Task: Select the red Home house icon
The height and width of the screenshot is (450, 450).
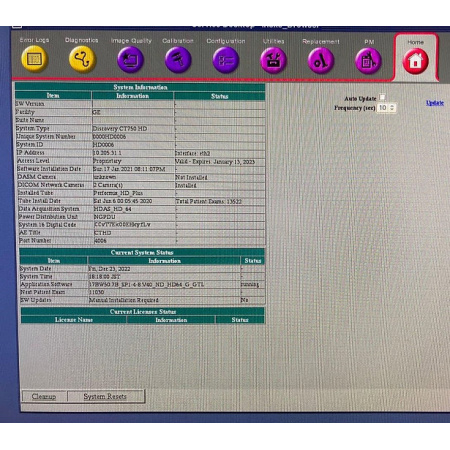Action: pyautogui.click(x=415, y=61)
